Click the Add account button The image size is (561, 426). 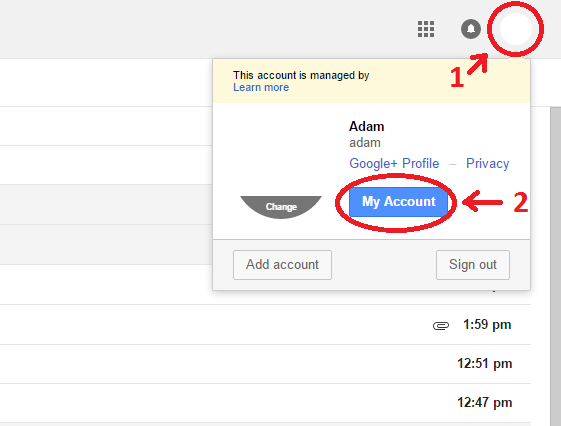282,265
